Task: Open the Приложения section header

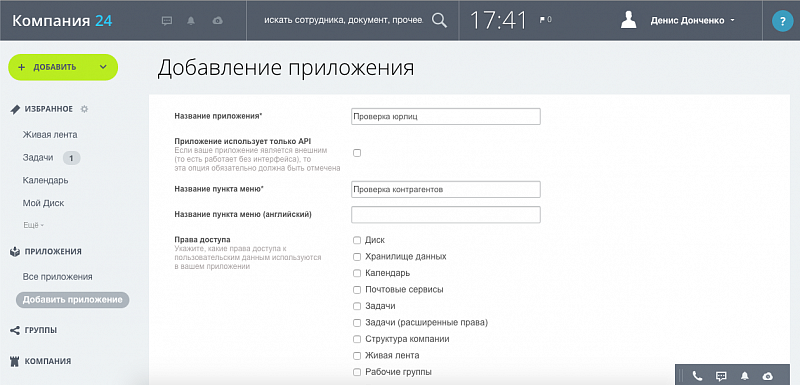Action: click(x=53, y=251)
